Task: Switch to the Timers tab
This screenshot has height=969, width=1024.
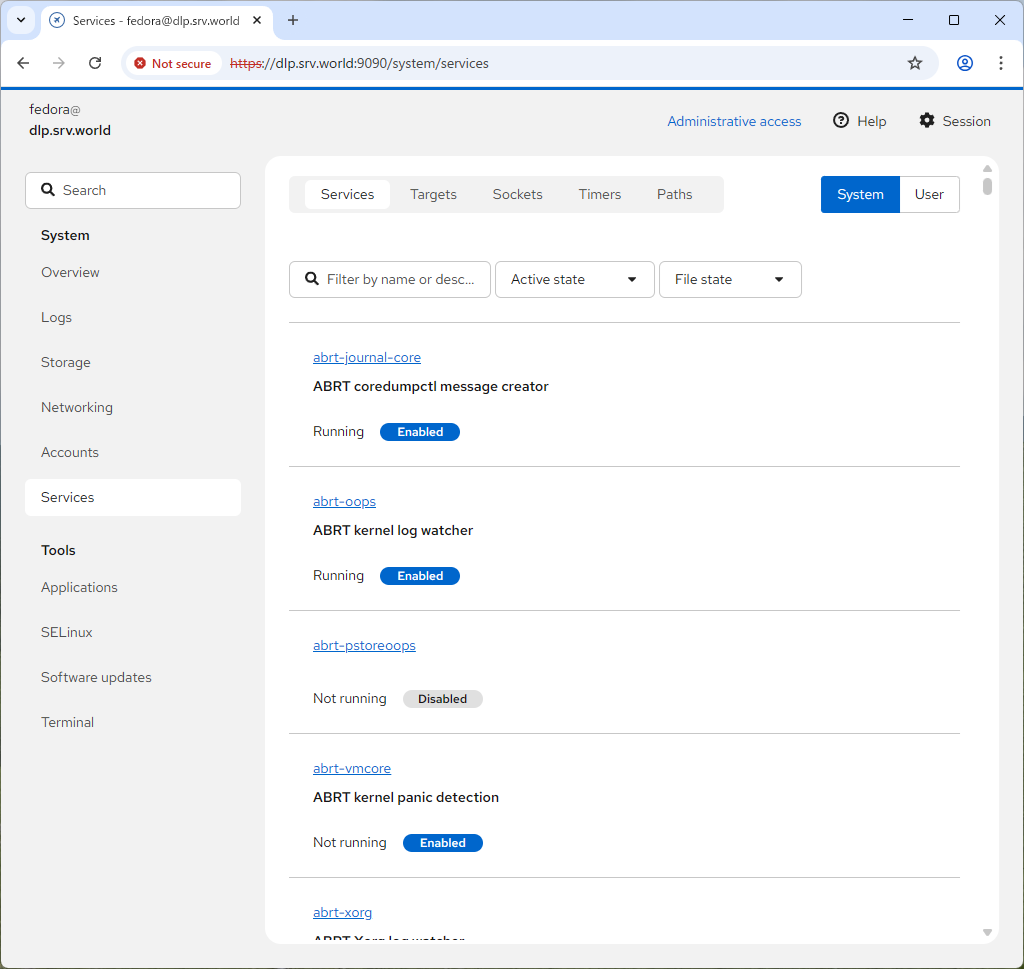Action: pyautogui.click(x=599, y=195)
